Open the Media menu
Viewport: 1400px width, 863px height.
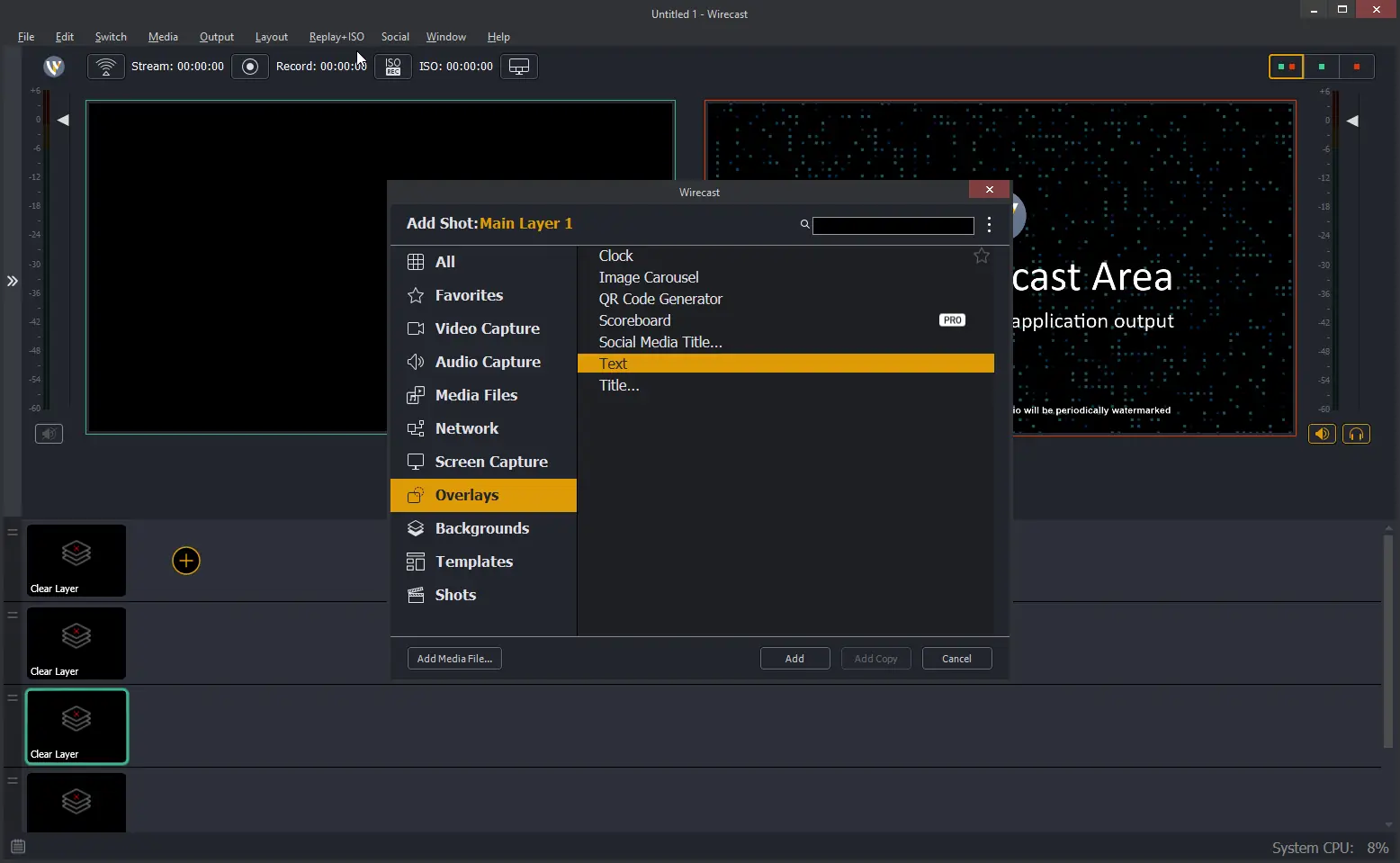[x=163, y=37]
